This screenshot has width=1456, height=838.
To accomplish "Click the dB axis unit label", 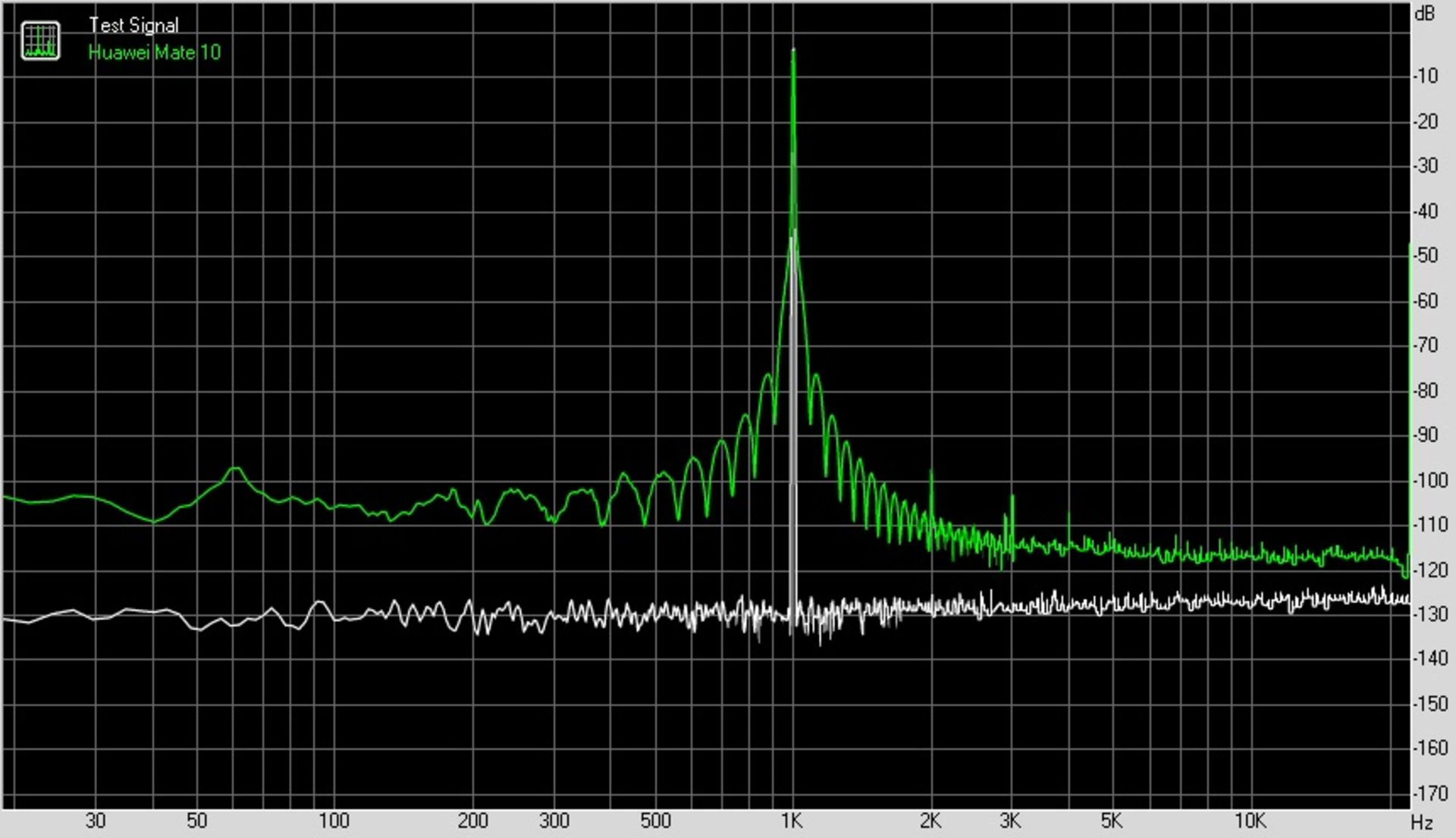I will [x=1424, y=13].
